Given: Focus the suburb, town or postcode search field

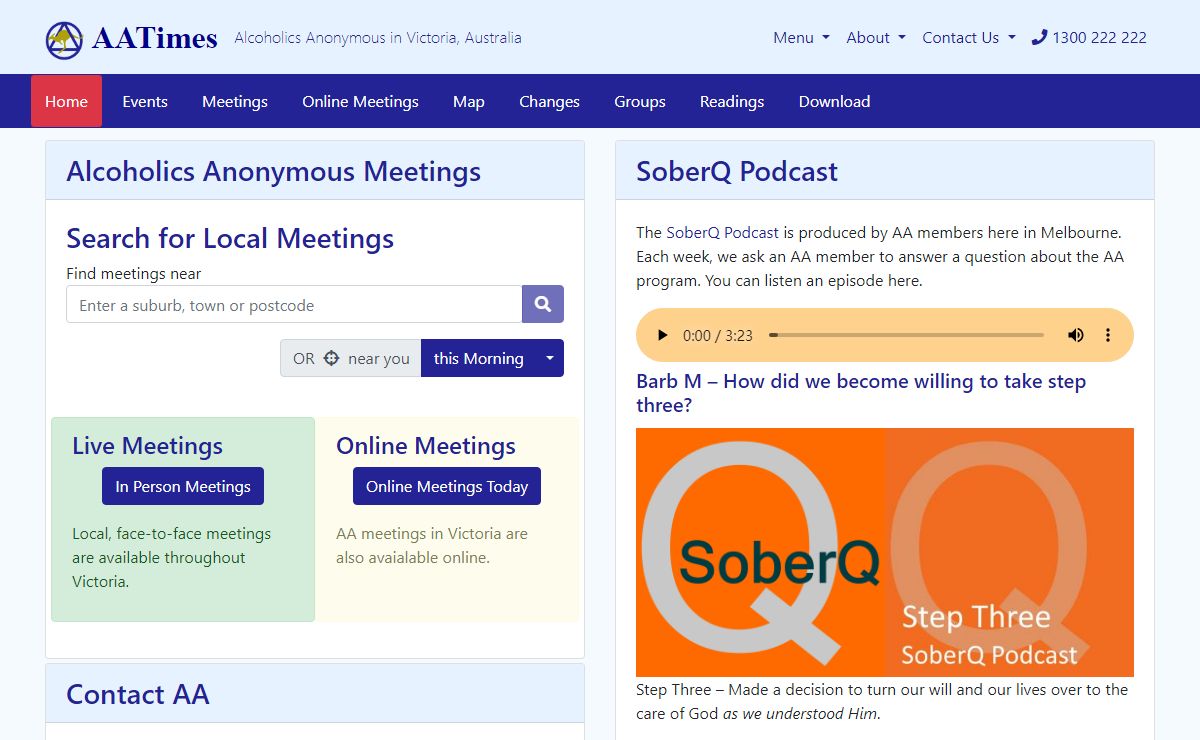Looking at the screenshot, I should 294,304.
